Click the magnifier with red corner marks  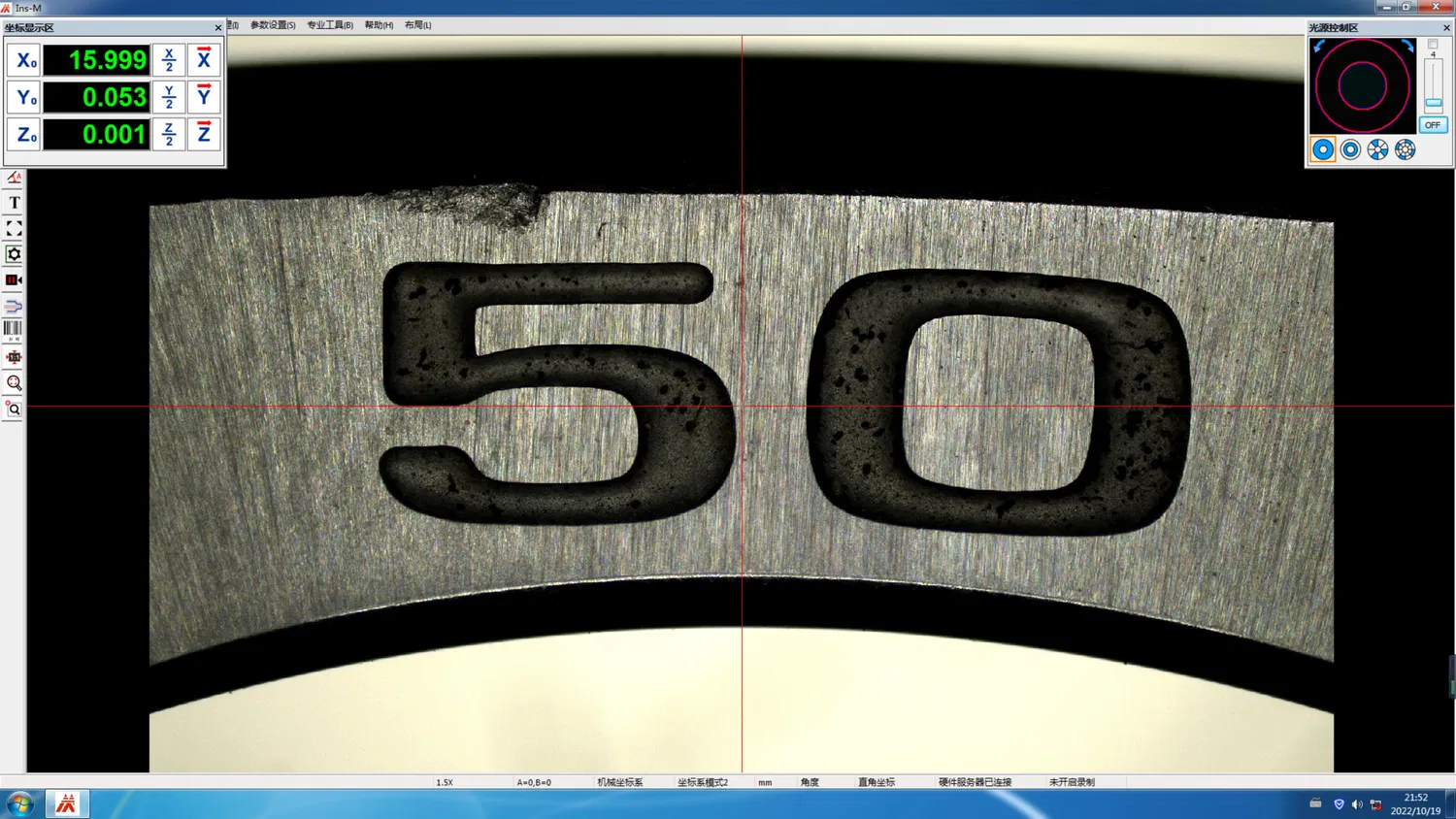point(14,383)
